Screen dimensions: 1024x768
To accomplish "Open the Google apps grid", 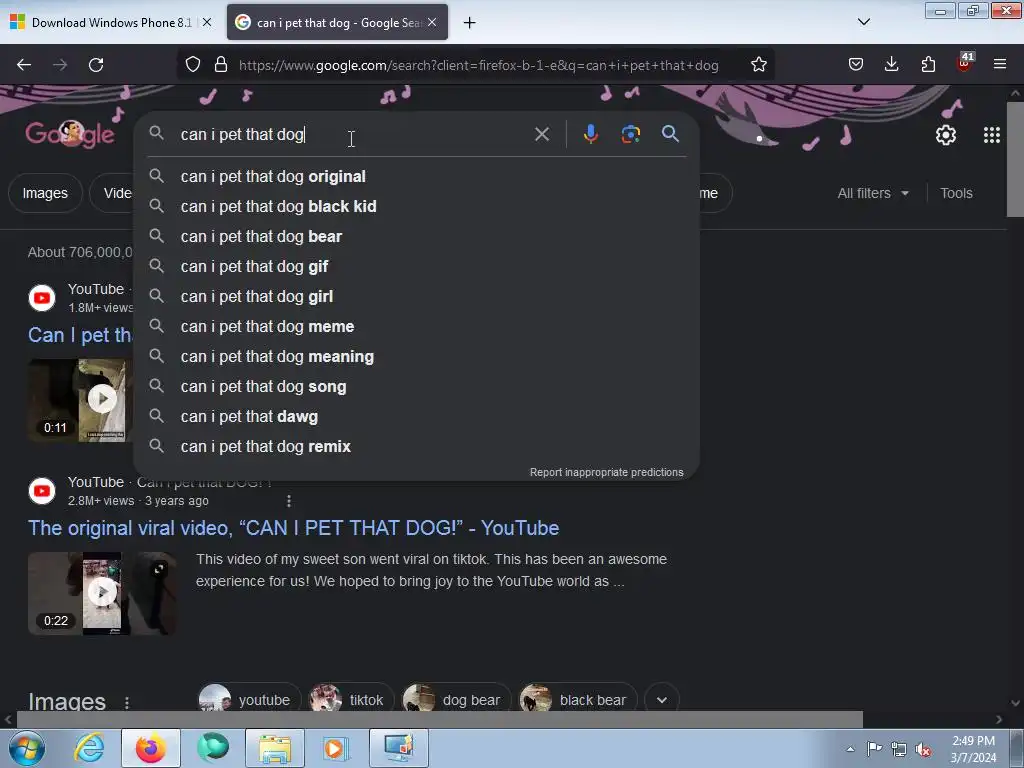I will coord(991,135).
